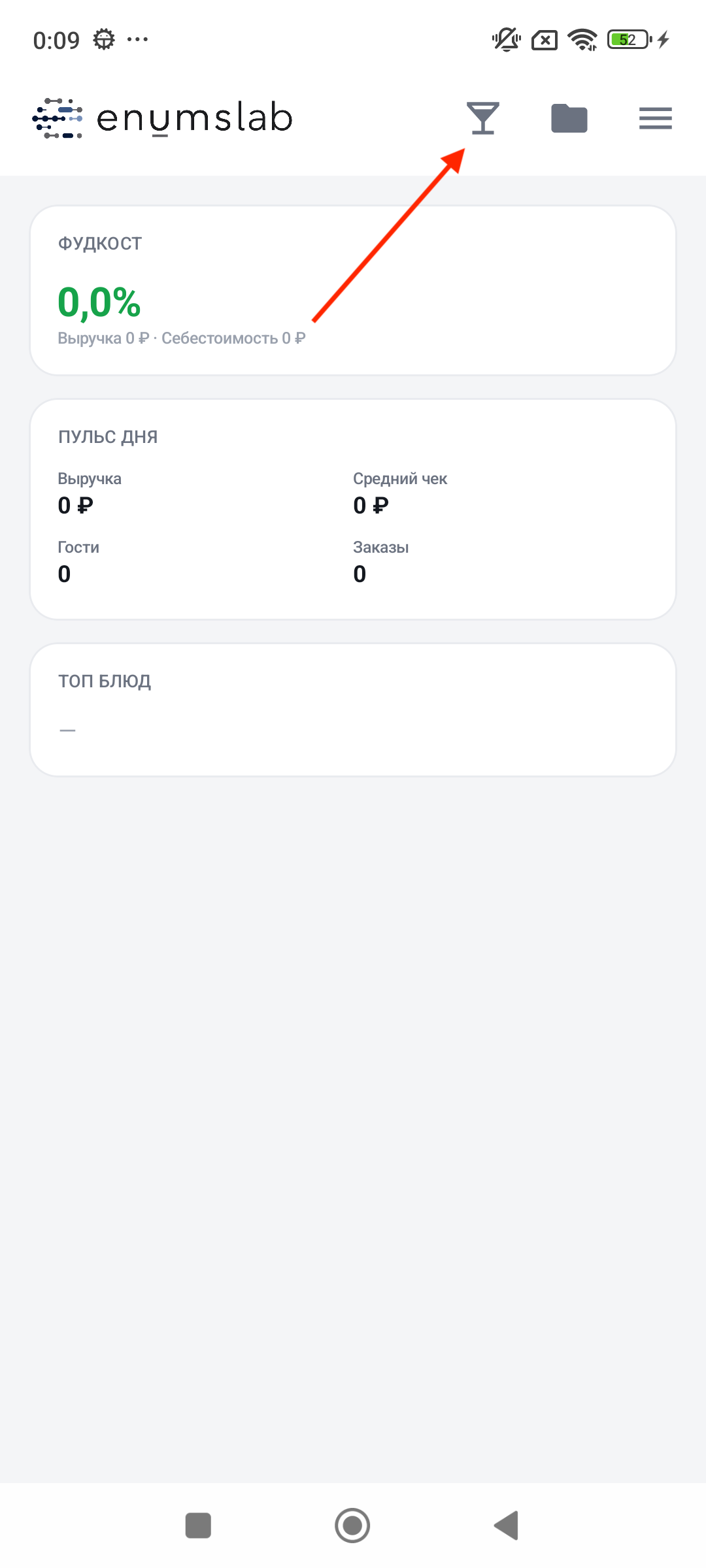Open the ФУДКОСТ card
706x1568 pixels.
(x=353, y=291)
